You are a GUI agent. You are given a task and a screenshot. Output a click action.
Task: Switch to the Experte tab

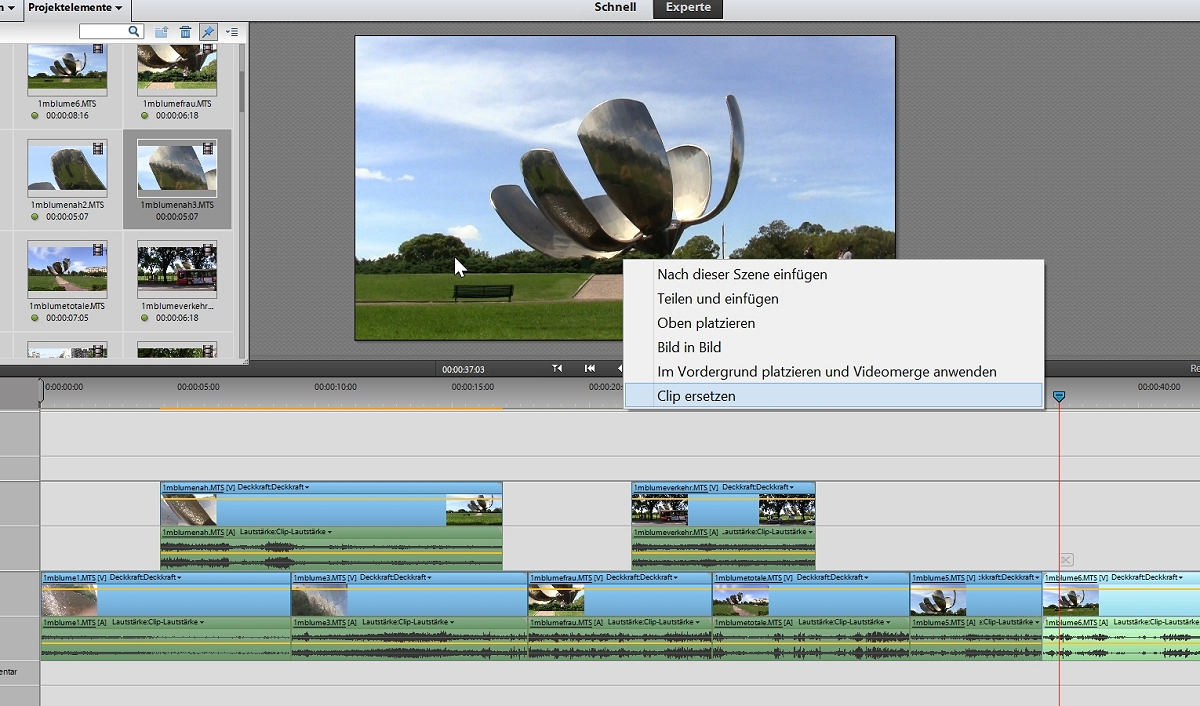click(688, 8)
